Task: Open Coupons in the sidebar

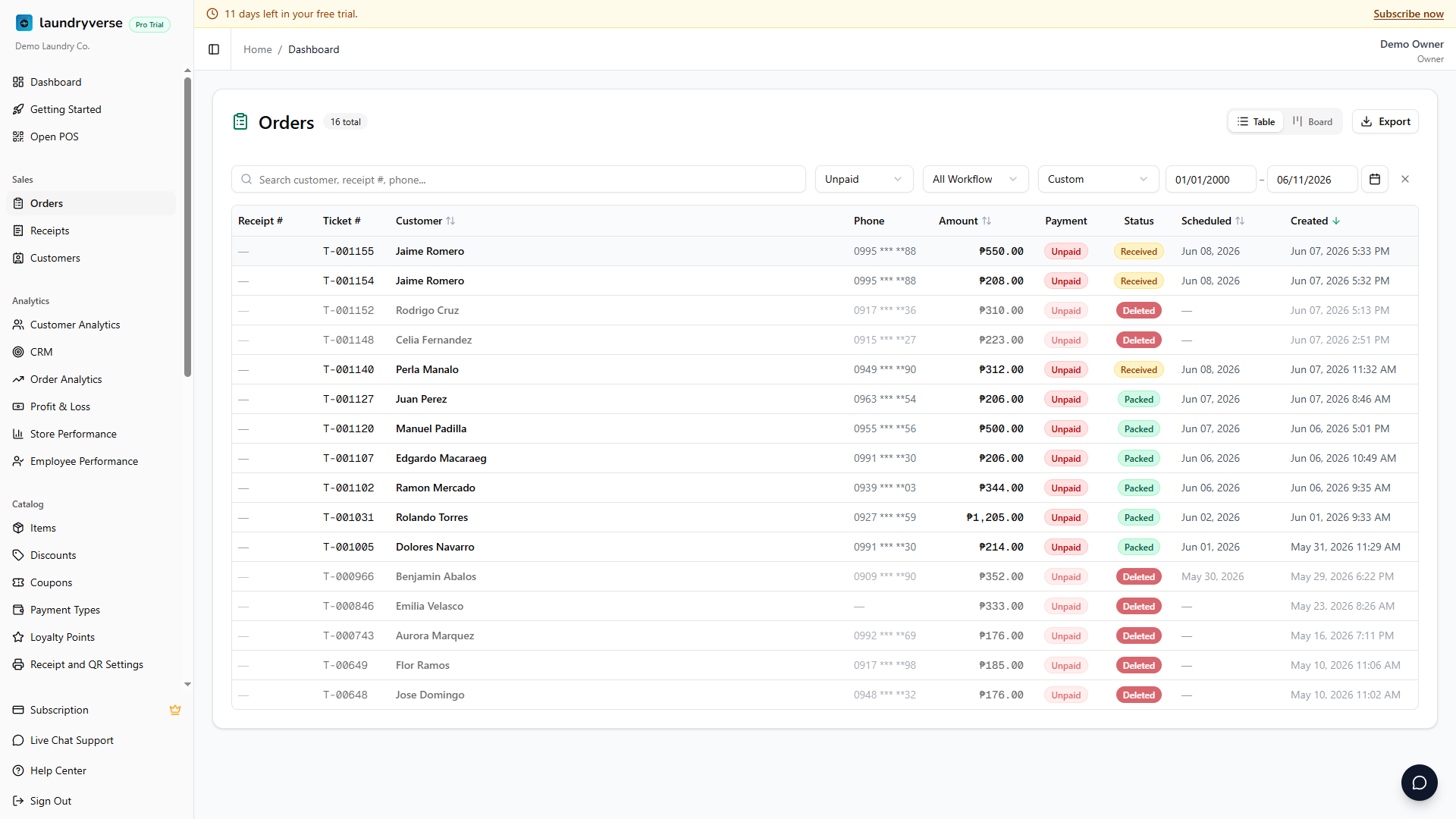Action: click(x=91, y=582)
